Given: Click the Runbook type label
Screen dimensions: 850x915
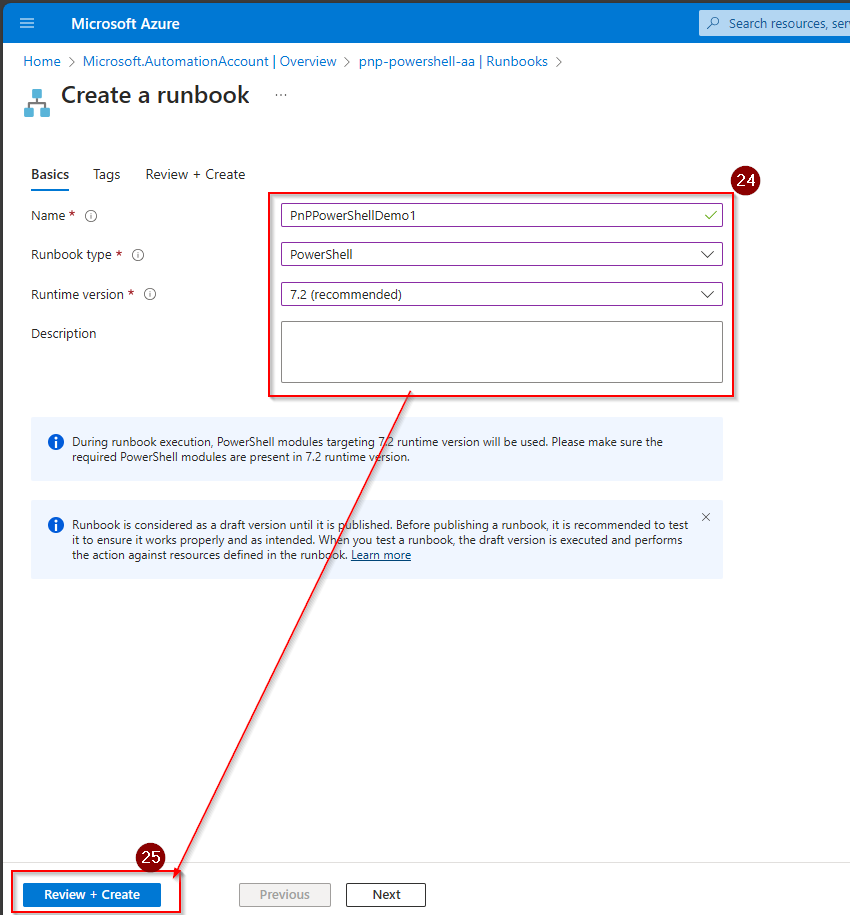Looking at the screenshot, I should pyautogui.click(x=71, y=255).
